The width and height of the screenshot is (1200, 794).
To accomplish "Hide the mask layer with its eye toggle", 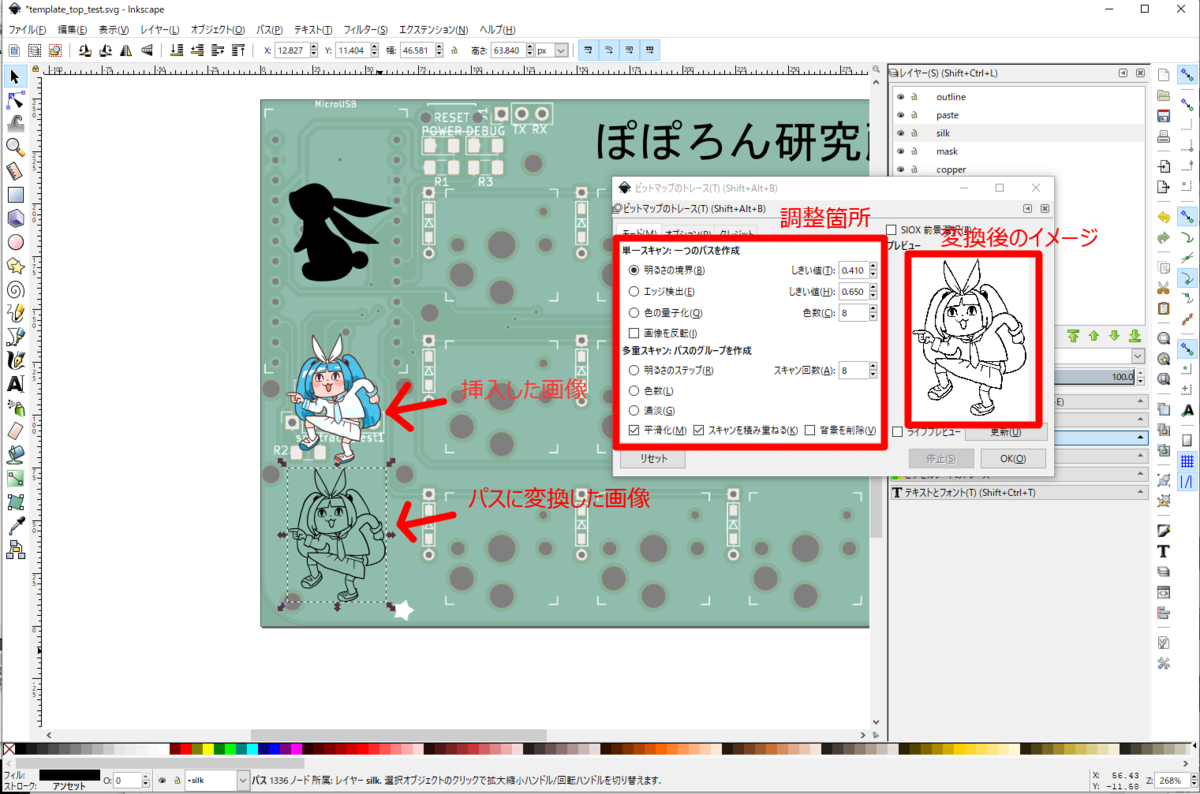I will pos(900,151).
